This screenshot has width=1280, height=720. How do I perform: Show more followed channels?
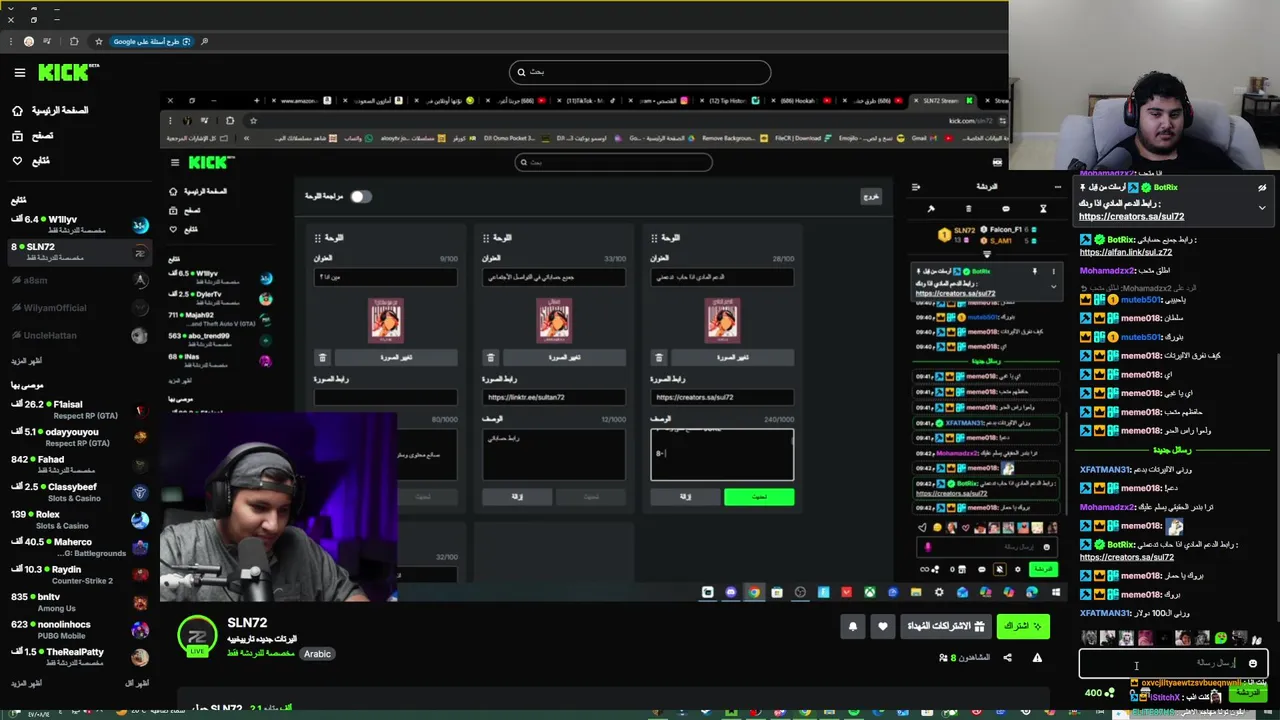27,360
